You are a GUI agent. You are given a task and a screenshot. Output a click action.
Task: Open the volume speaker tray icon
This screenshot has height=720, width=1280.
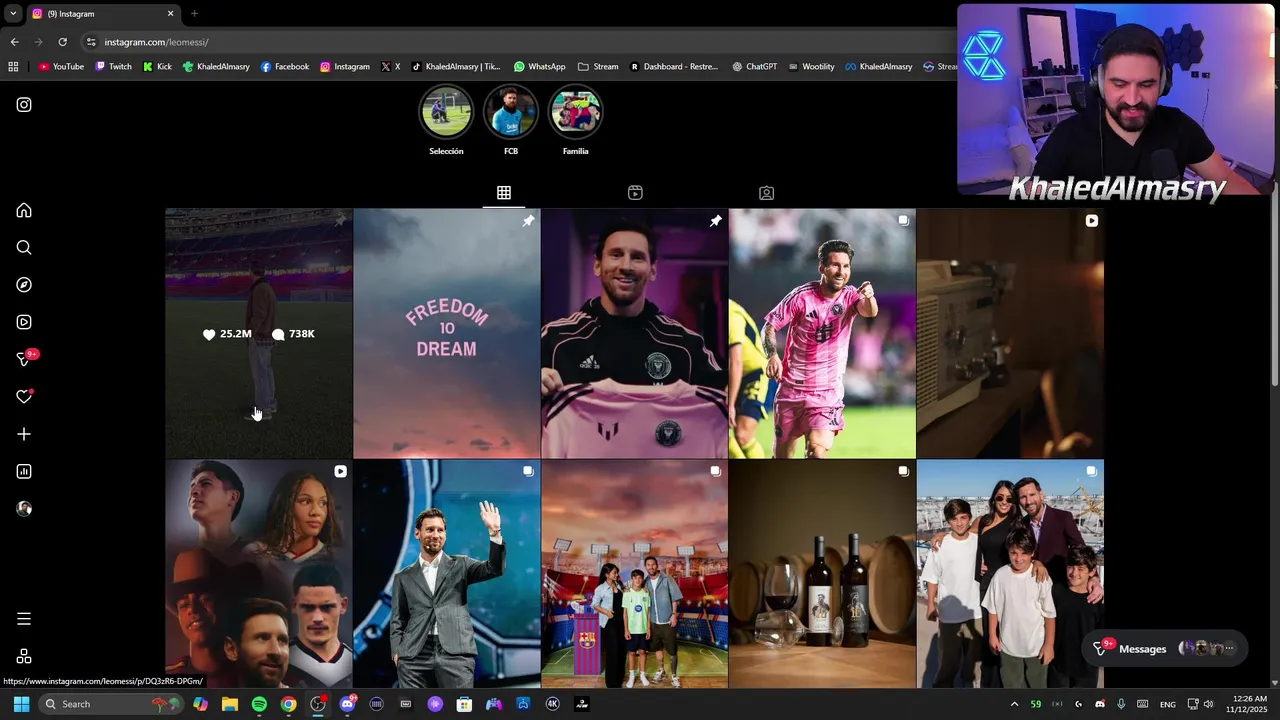click(1208, 704)
